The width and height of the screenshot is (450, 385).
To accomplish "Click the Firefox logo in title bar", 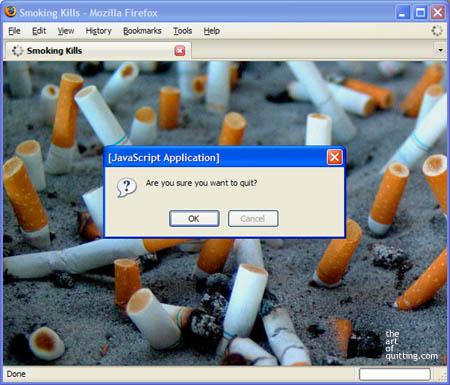I will tap(11, 12).
